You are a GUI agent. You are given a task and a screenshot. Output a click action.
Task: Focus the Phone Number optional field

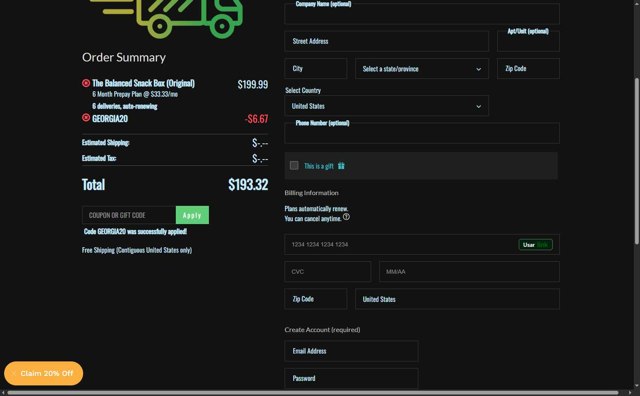point(422,133)
